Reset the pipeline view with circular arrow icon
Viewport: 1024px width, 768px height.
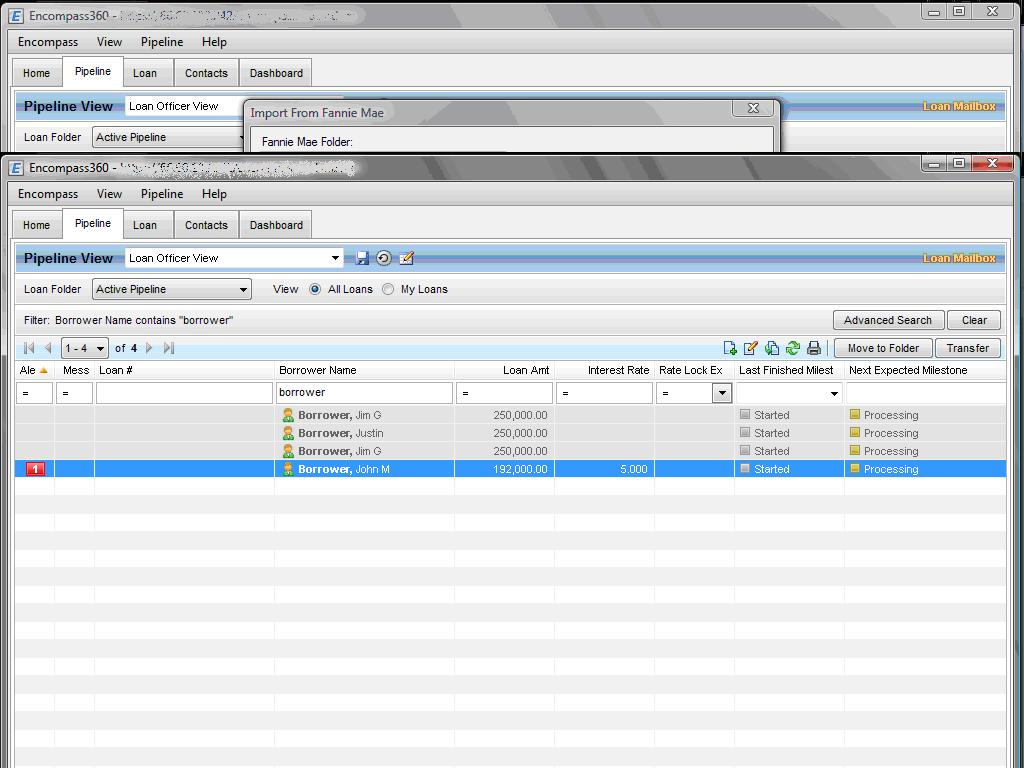[384, 258]
